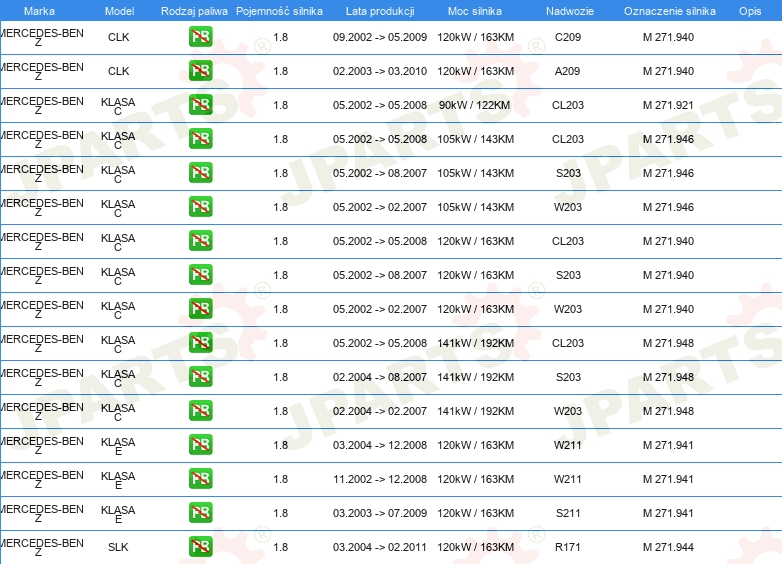Click 1.8 engine capacity in the R171 row
The height and width of the screenshot is (564, 782).
[281, 547]
